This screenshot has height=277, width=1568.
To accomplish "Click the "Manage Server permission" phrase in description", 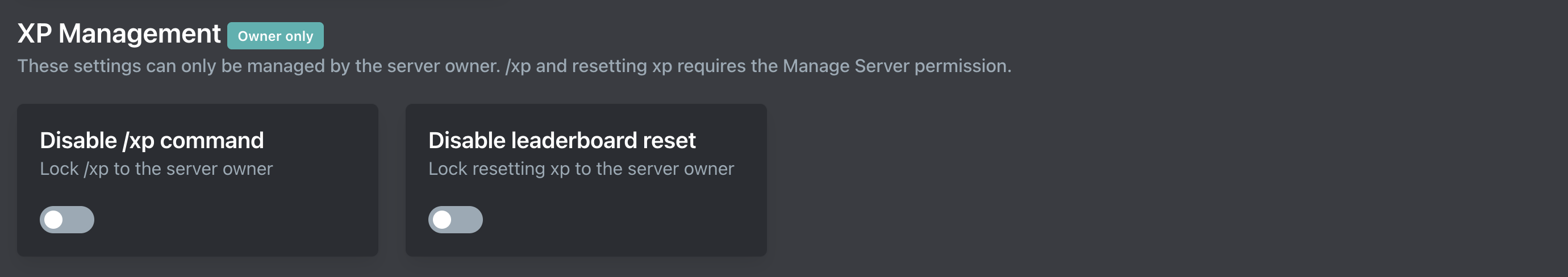I will point(895,66).
